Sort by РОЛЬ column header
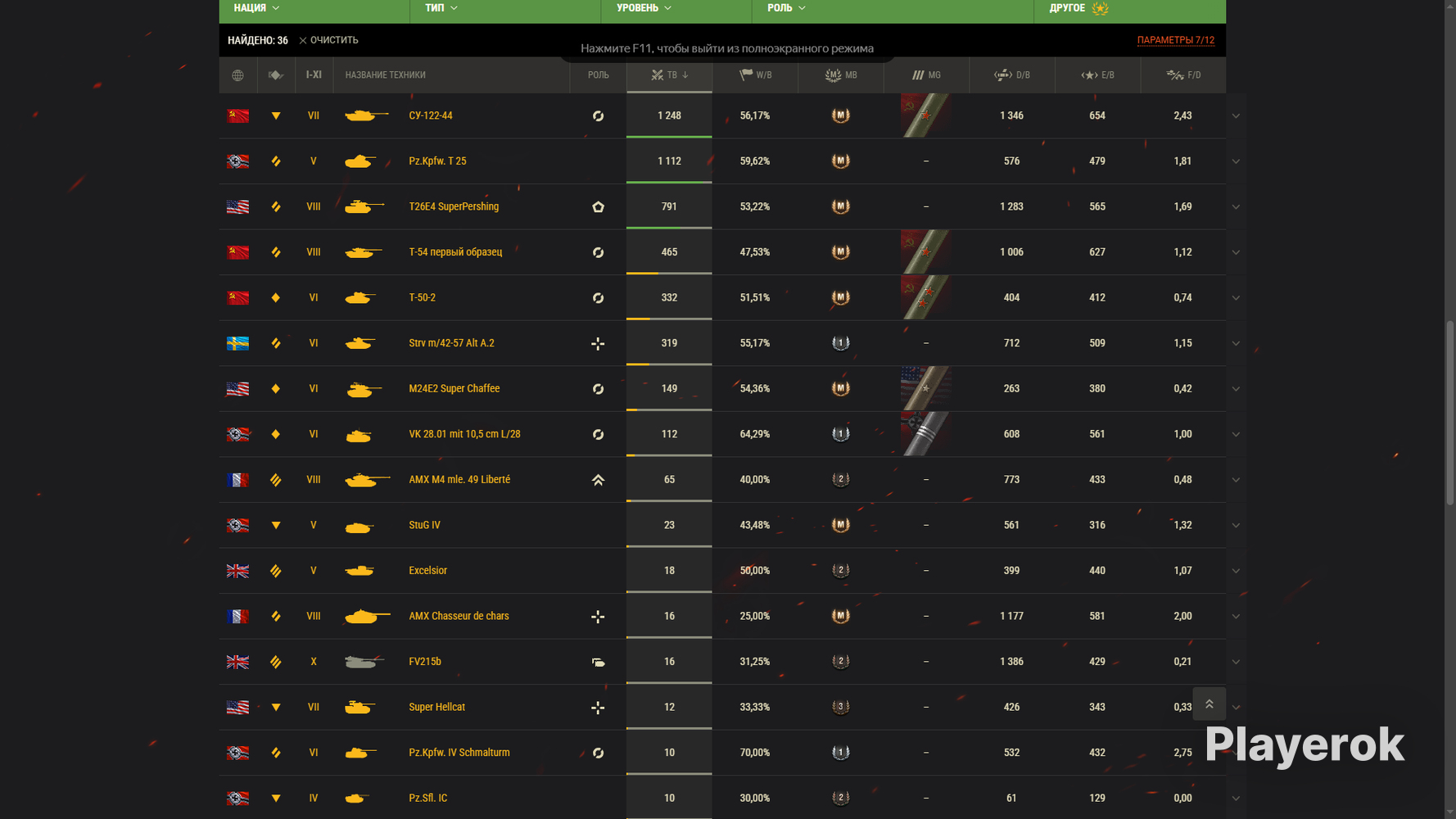The image size is (1456, 819). click(598, 75)
